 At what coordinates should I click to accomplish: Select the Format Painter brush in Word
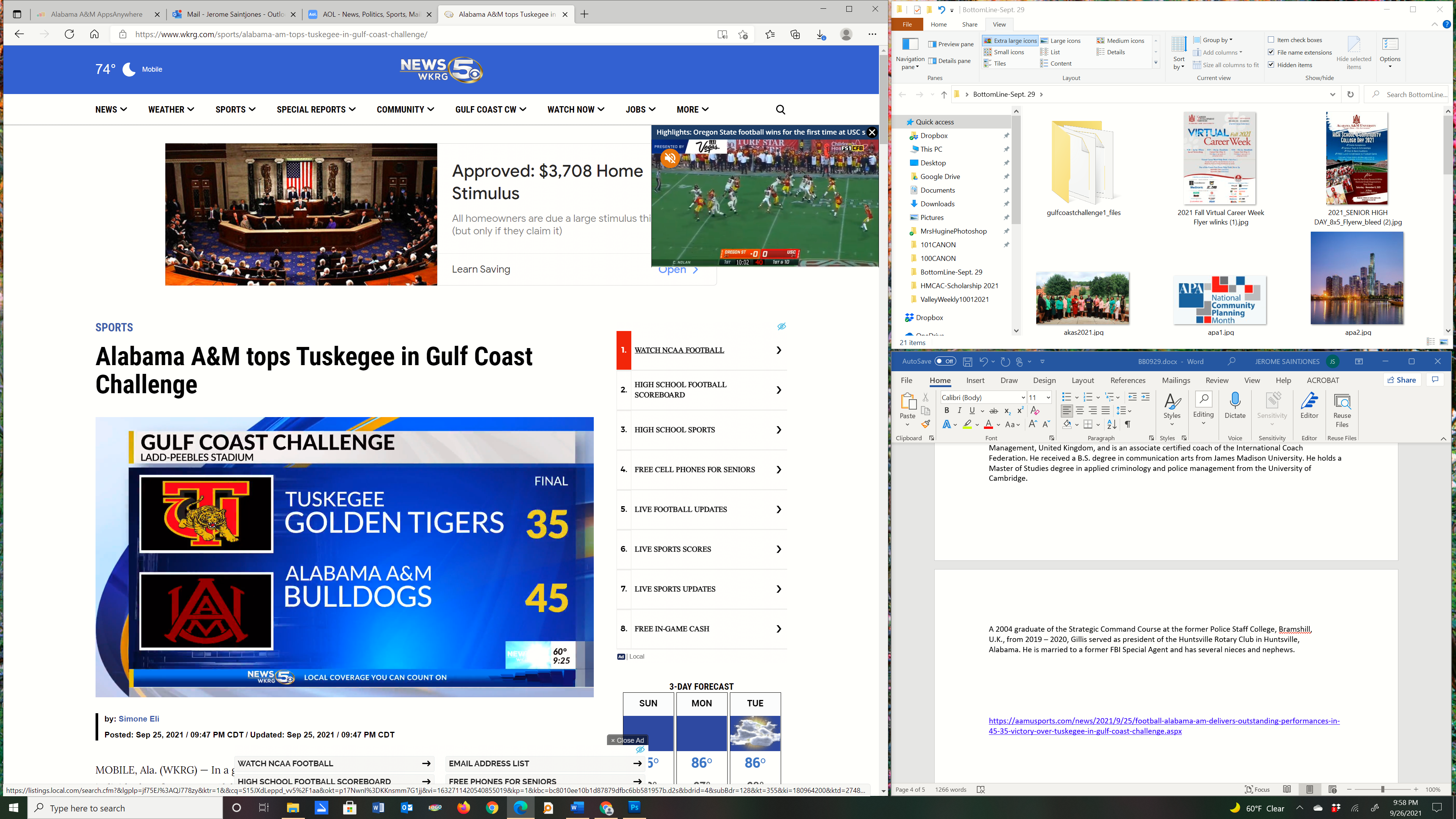coord(925,424)
